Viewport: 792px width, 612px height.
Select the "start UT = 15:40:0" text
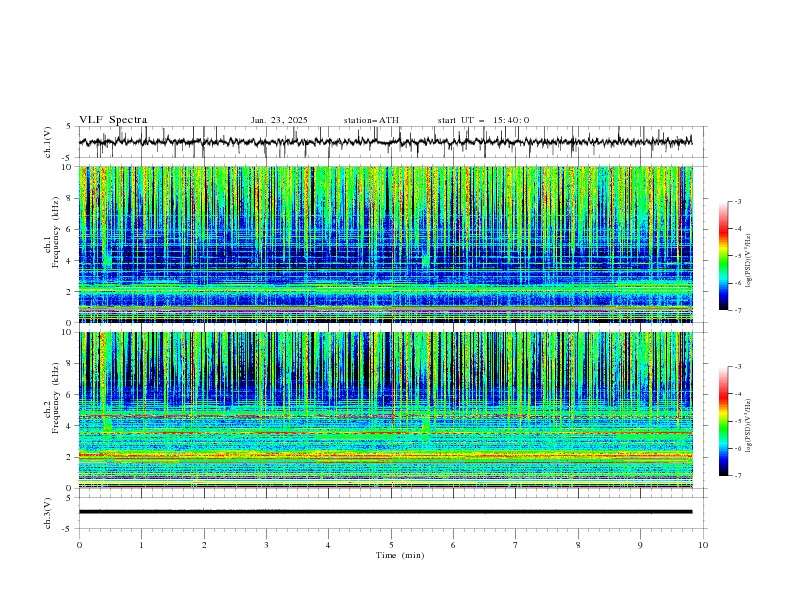click(x=483, y=120)
